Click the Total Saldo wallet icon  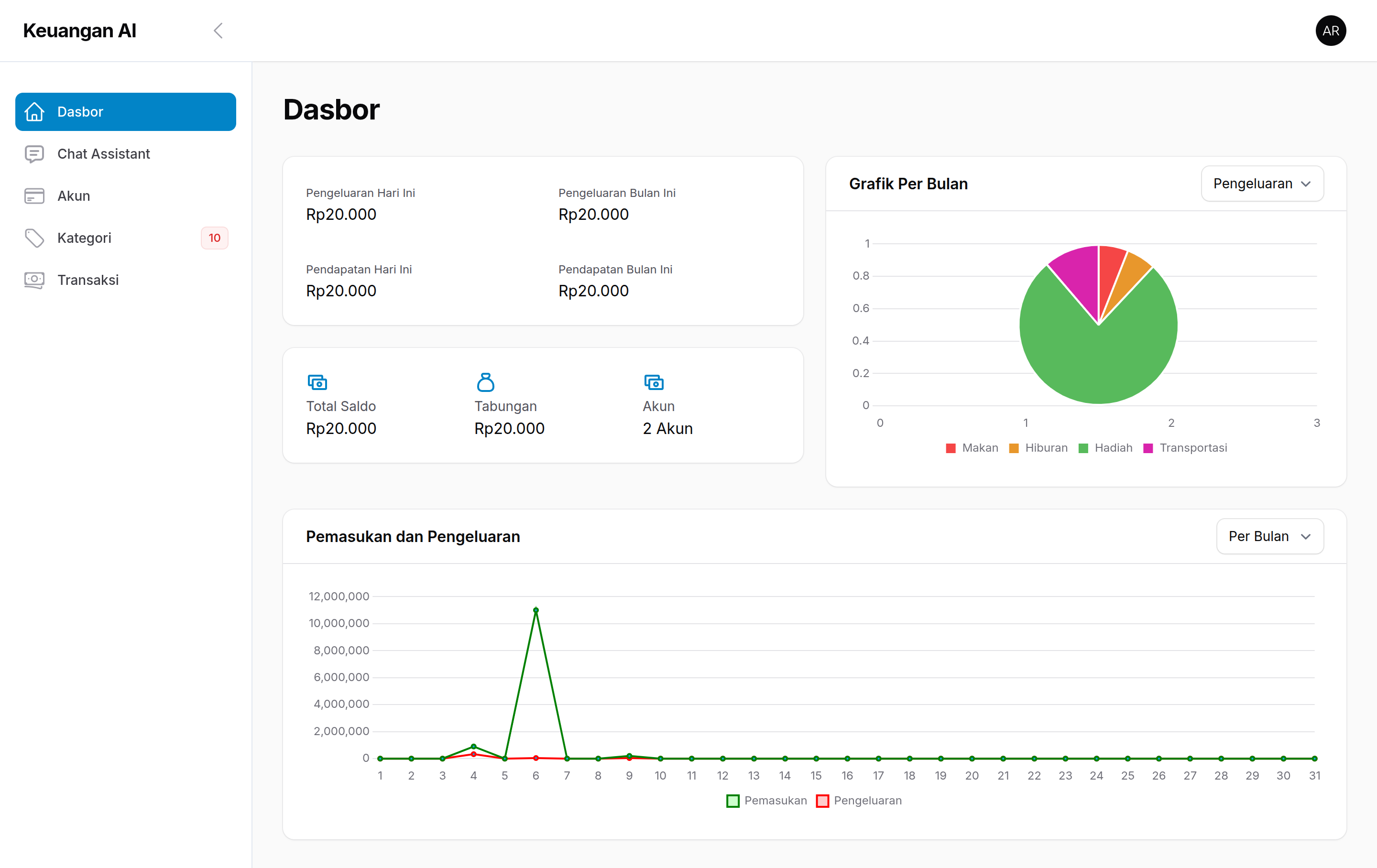(317, 382)
